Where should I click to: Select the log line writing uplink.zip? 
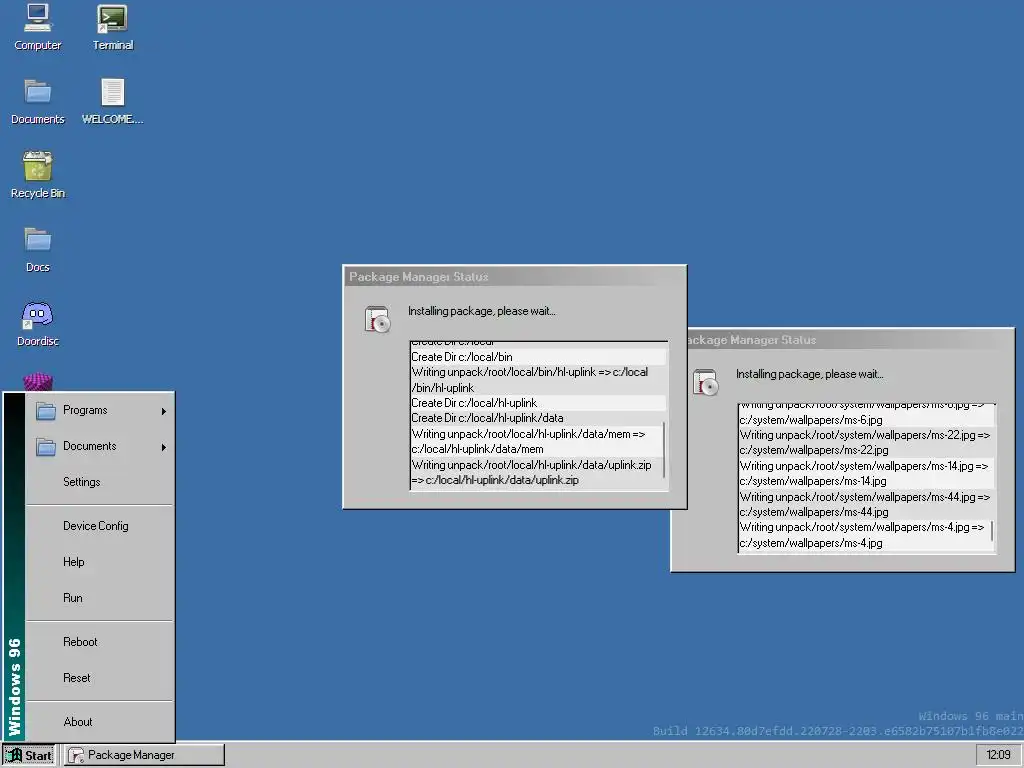(x=536, y=472)
